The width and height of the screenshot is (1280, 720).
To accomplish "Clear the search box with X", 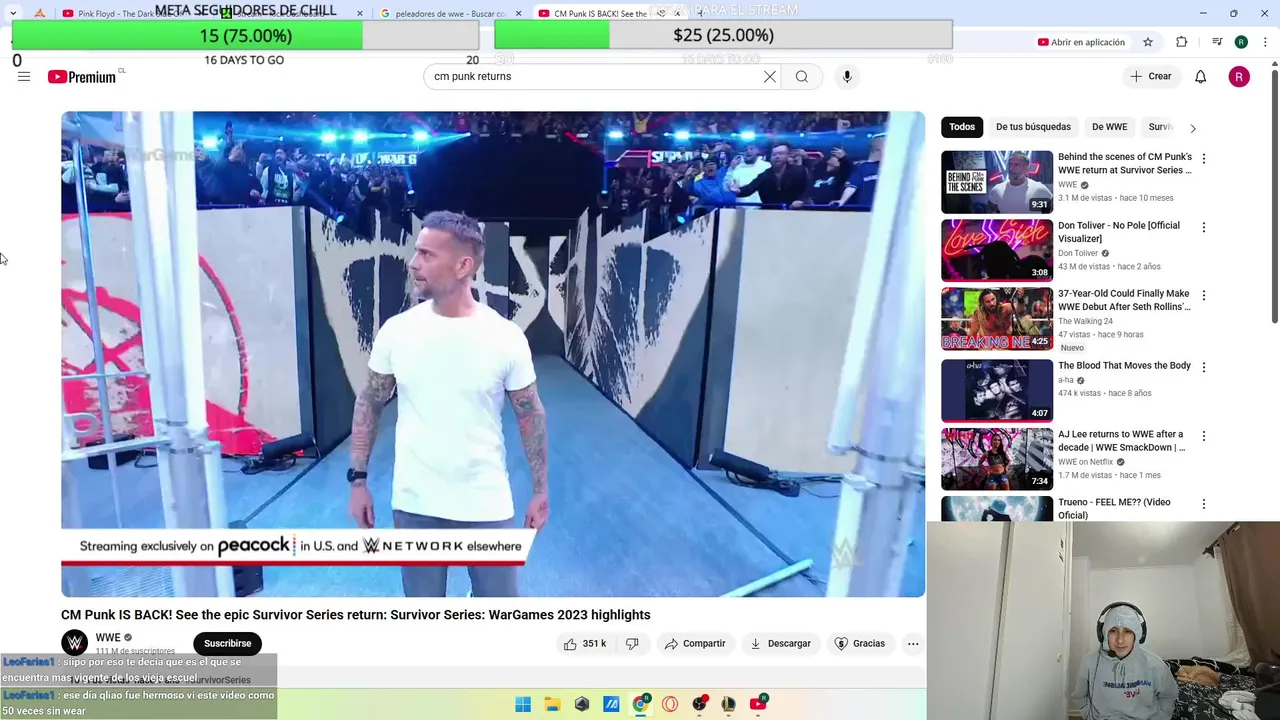I will pyautogui.click(x=770, y=77).
